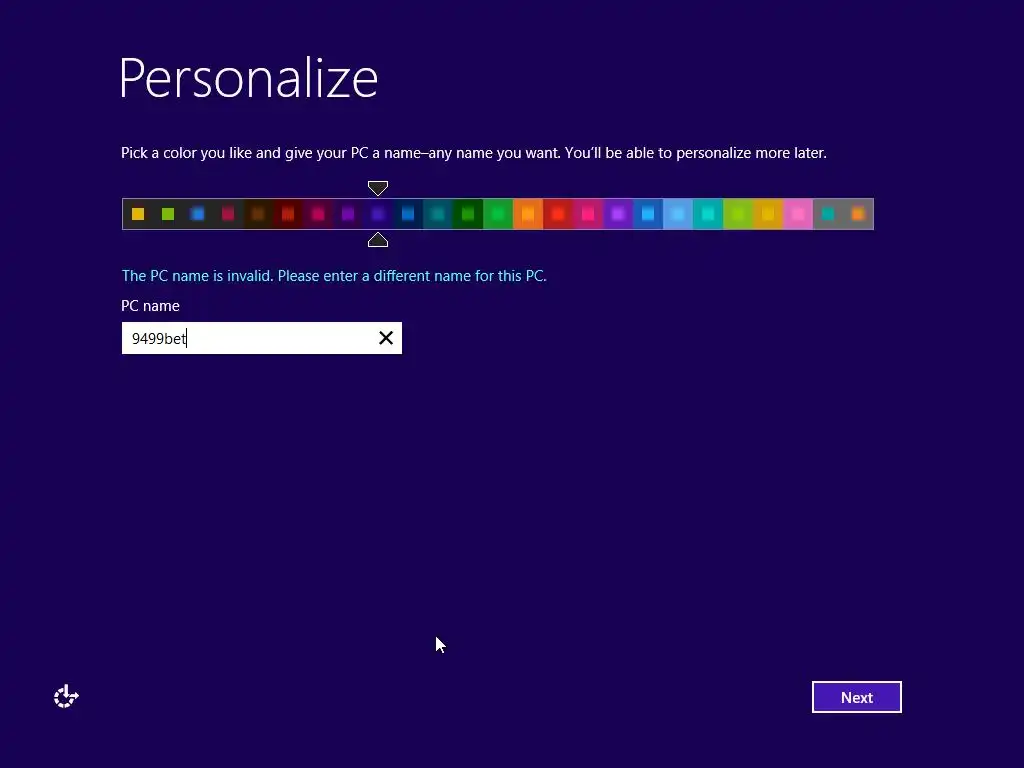
Task: Choose the hot pink-on-raspberry color swatch
Action: (588, 214)
